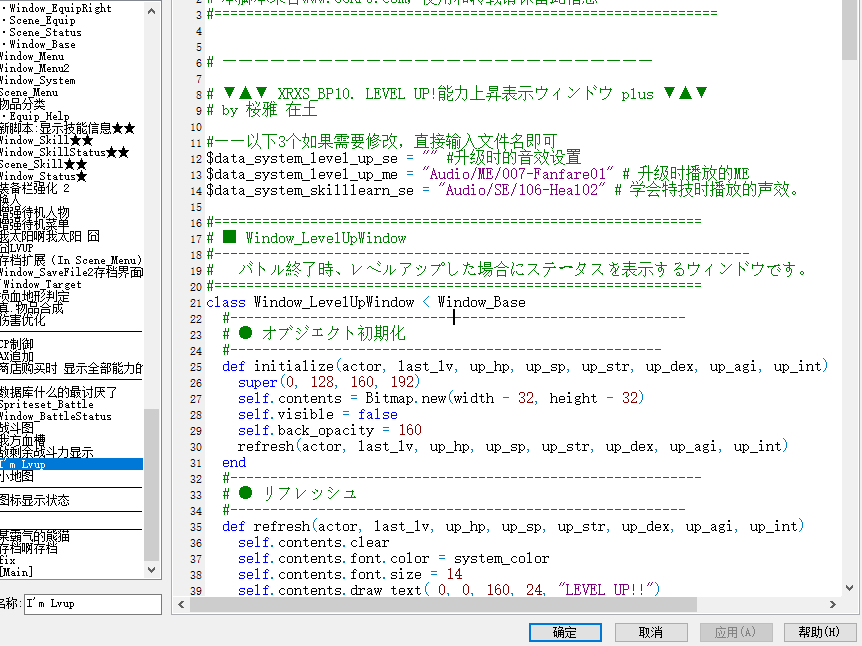862x646 pixels.
Task: Select the 图标显示状态 script
Action: (x=35, y=500)
